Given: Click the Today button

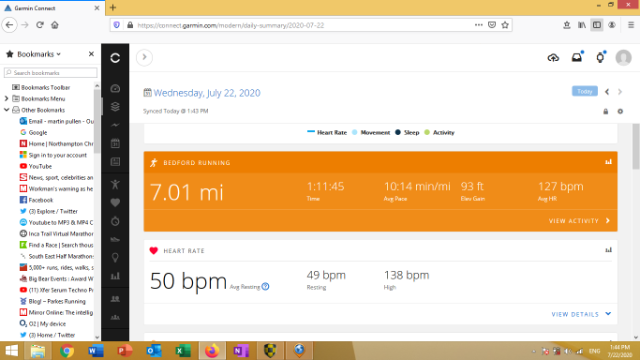Looking at the screenshot, I should [584, 91].
